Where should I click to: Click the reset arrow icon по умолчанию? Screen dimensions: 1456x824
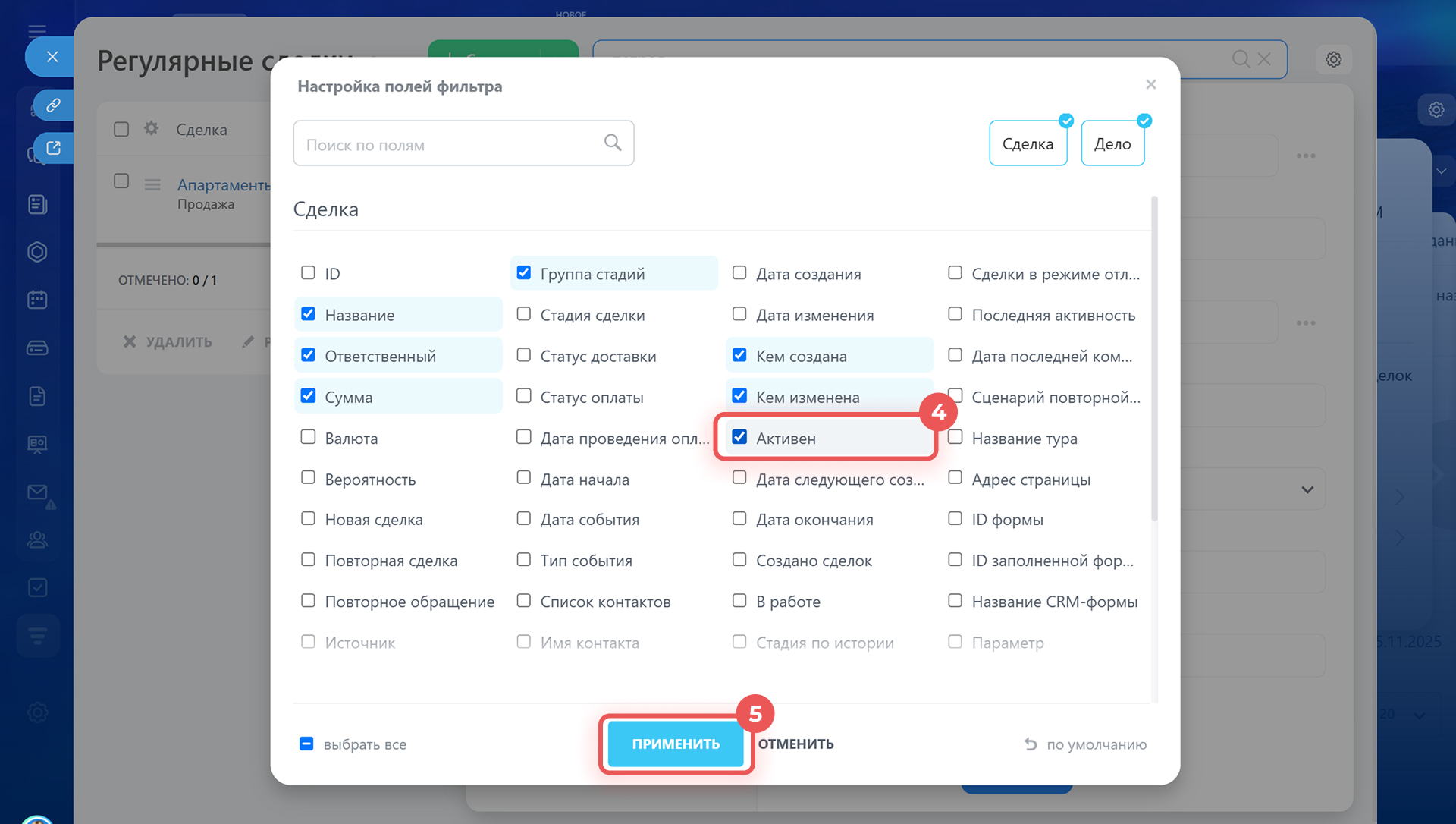[1031, 744]
